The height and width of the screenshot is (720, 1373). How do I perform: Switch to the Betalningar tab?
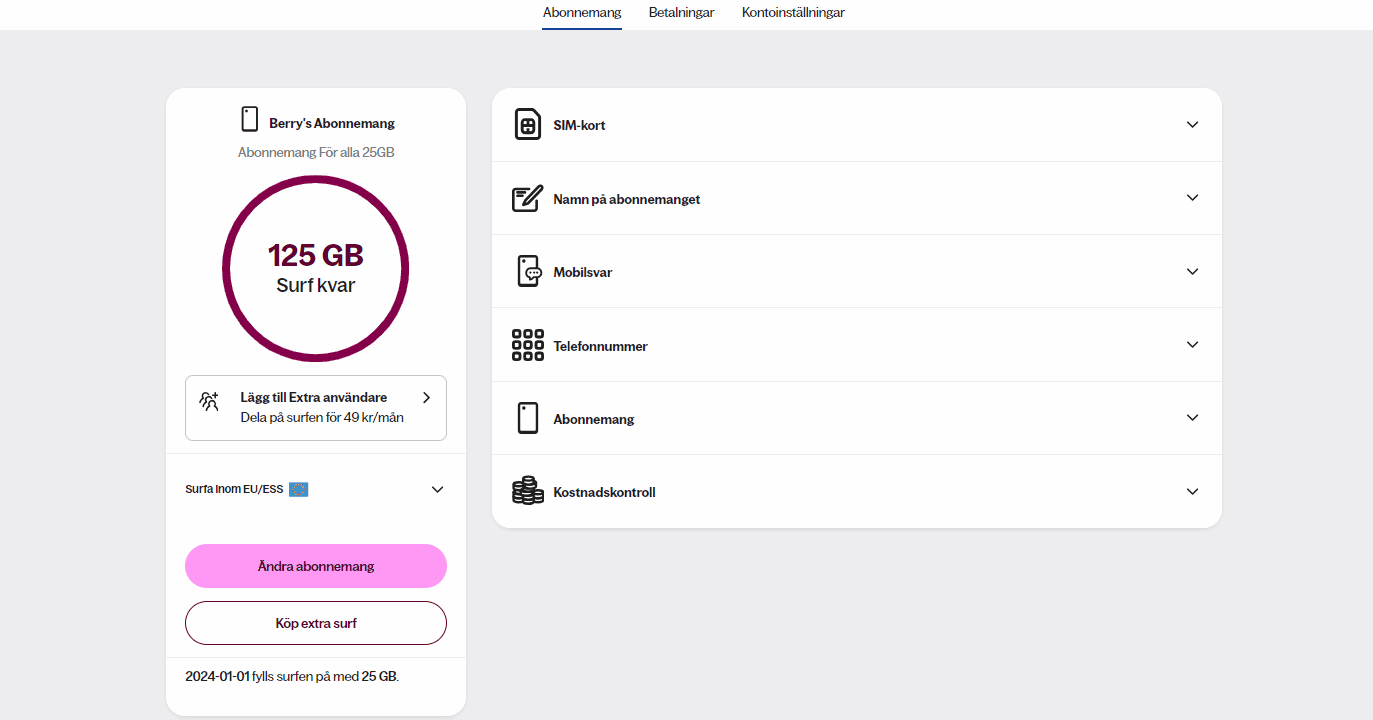[x=681, y=13]
